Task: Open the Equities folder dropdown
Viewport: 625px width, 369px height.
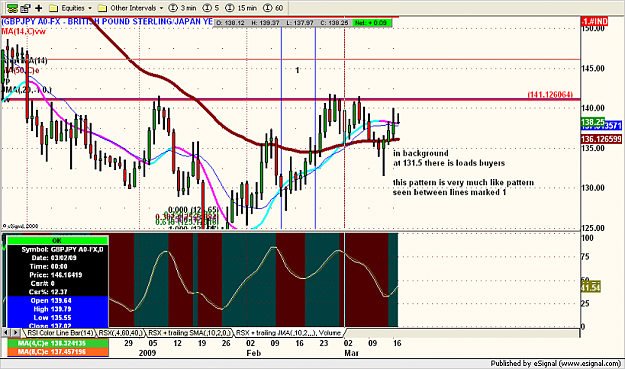Action: pyautogui.click(x=71, y=8)
